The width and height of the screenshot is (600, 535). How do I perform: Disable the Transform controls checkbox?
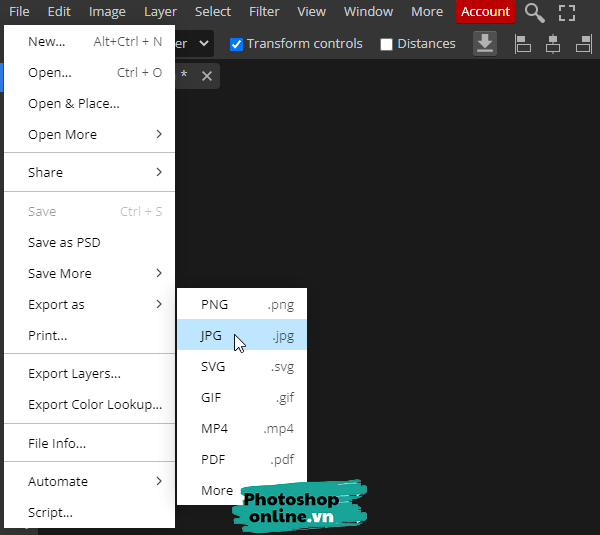[x=237, y=44]
